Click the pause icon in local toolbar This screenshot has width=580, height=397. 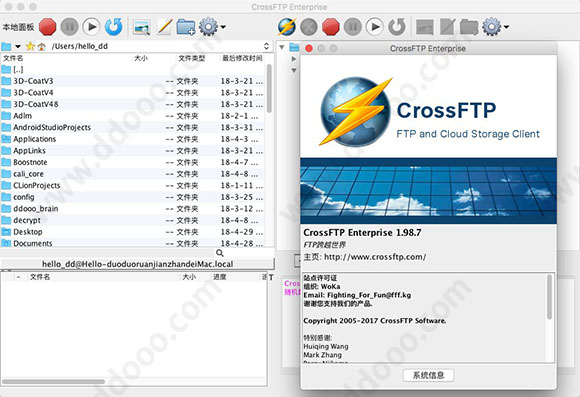pyautogui.click(x=69, y=27)
